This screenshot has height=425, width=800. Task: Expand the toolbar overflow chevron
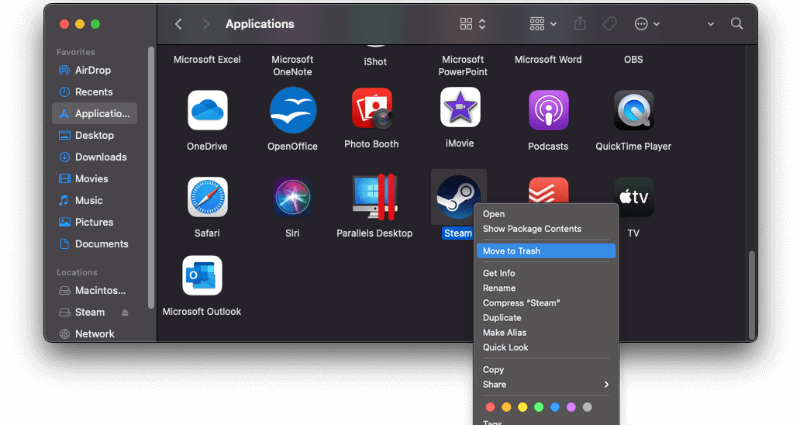pyautogui.click(x=711, y=24)
